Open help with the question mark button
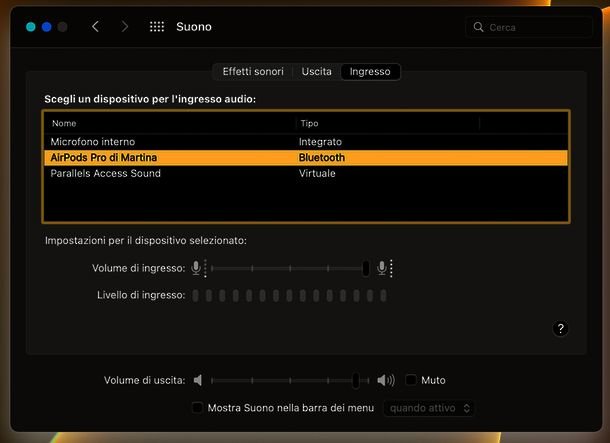Viewport: 610px width, 443px height. (x=560, y=329)
